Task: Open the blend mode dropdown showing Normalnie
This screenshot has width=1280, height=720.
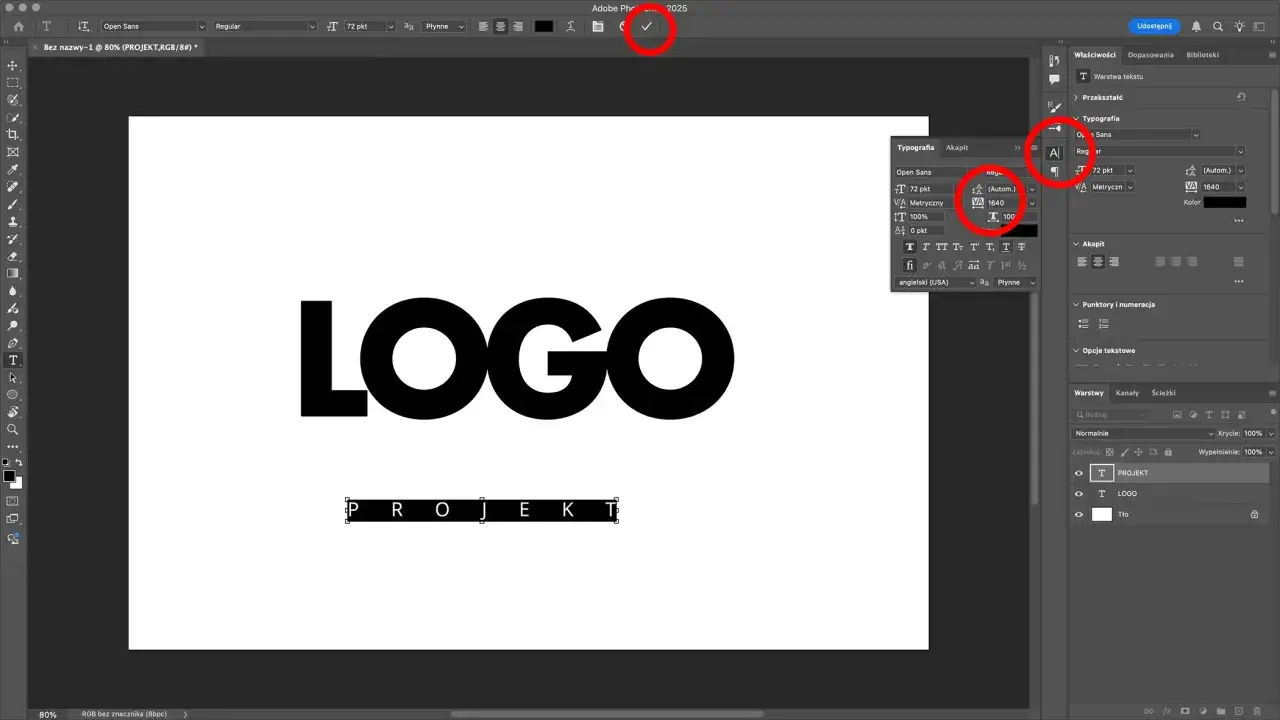Action: [1140, 433]
